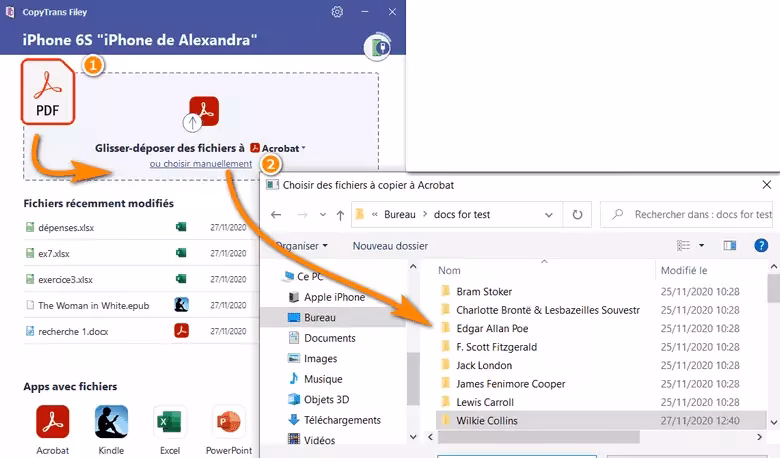Click the search field for docs for test
780x458 pixels.
[x=700, y=214]
